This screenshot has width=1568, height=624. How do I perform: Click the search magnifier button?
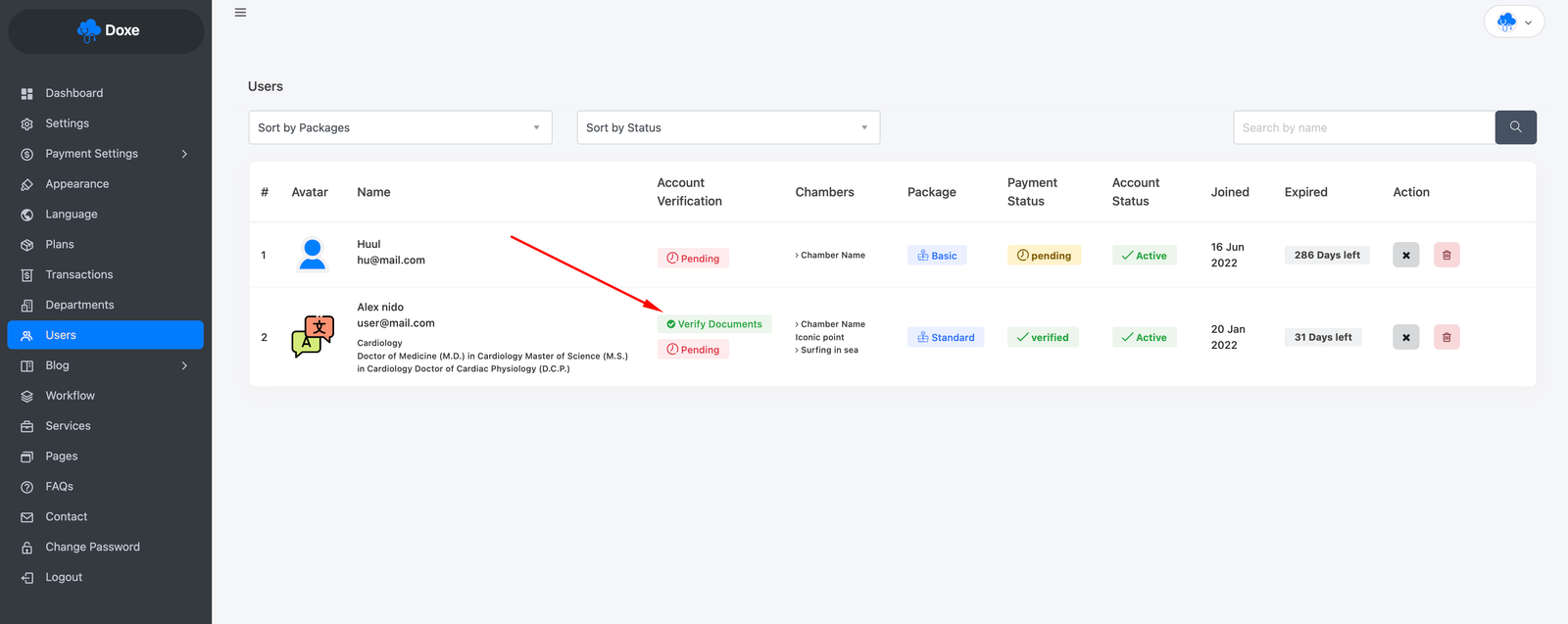coord(1515,127)
